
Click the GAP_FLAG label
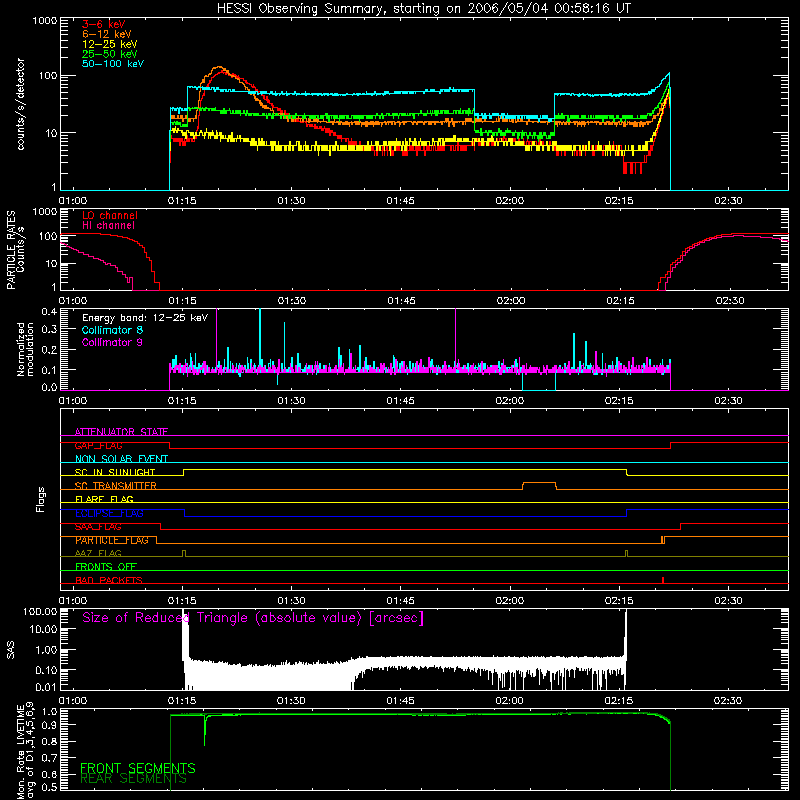98,445
